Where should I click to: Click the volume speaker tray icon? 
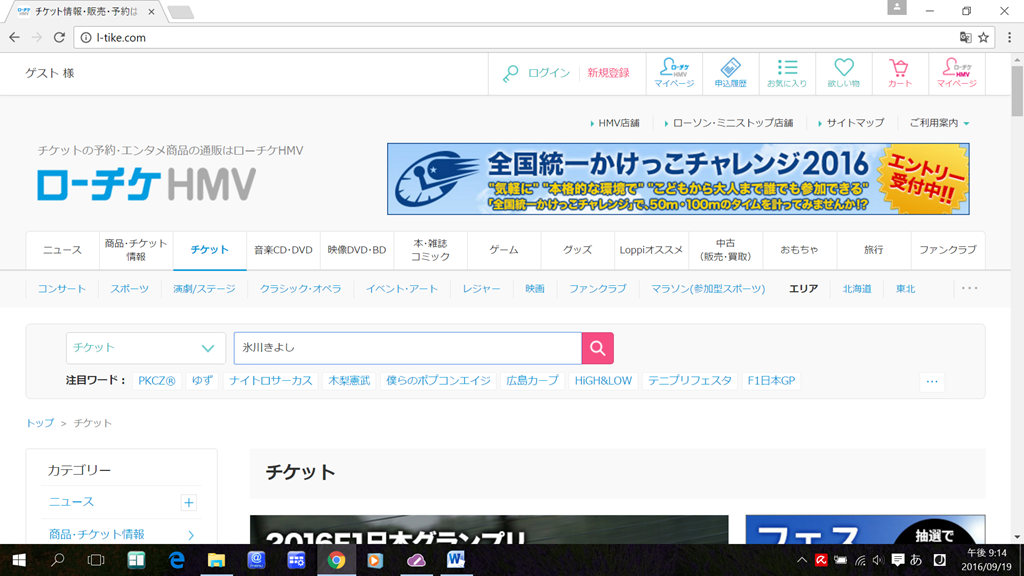(x=878, y=560)
